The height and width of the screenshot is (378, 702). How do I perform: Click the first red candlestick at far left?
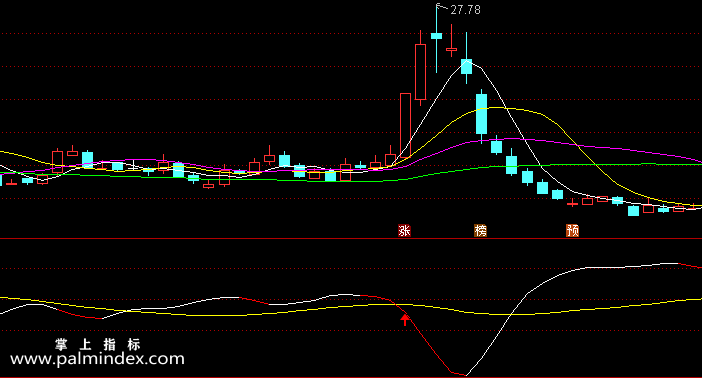[x=11, y=183]
